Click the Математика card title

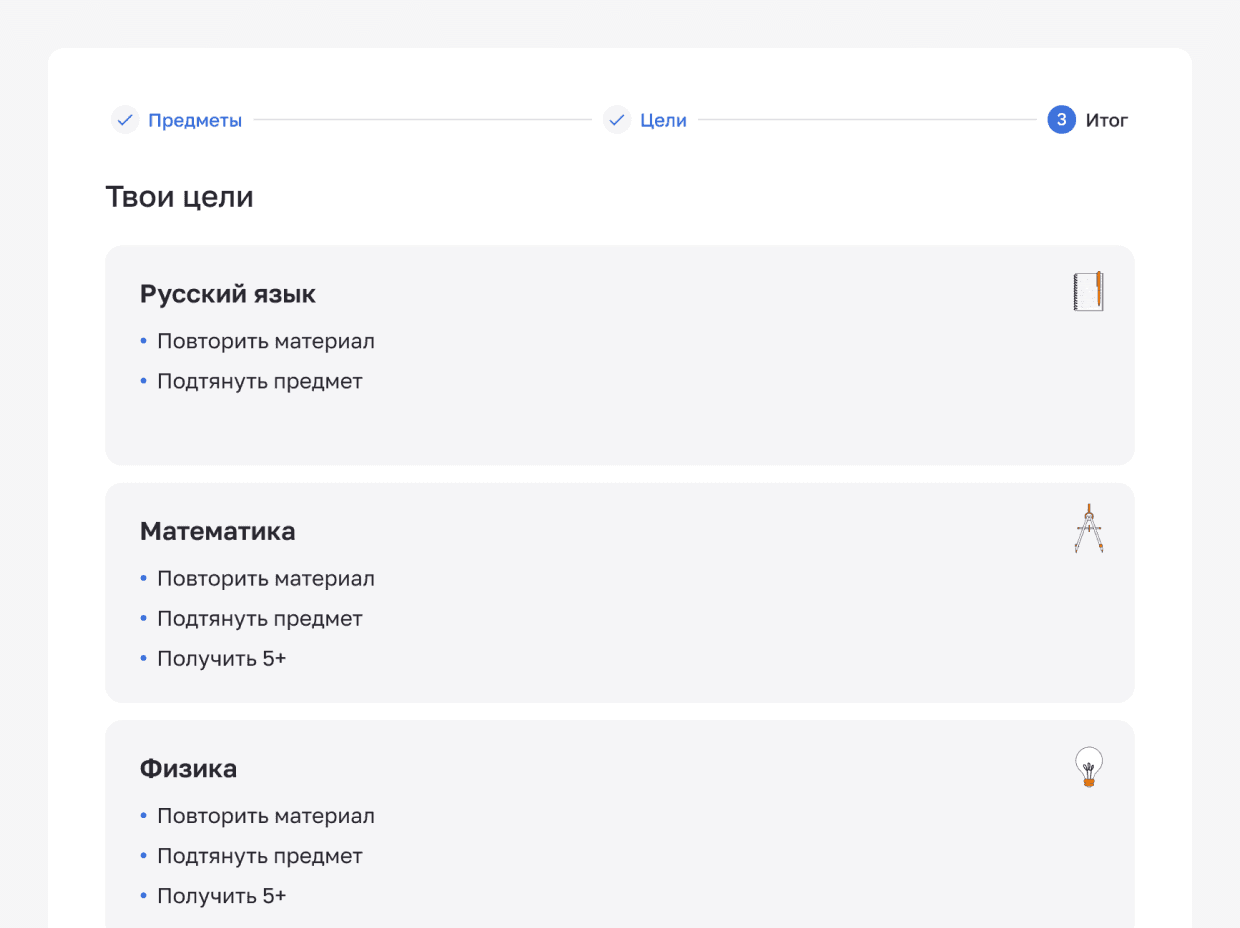218,531
